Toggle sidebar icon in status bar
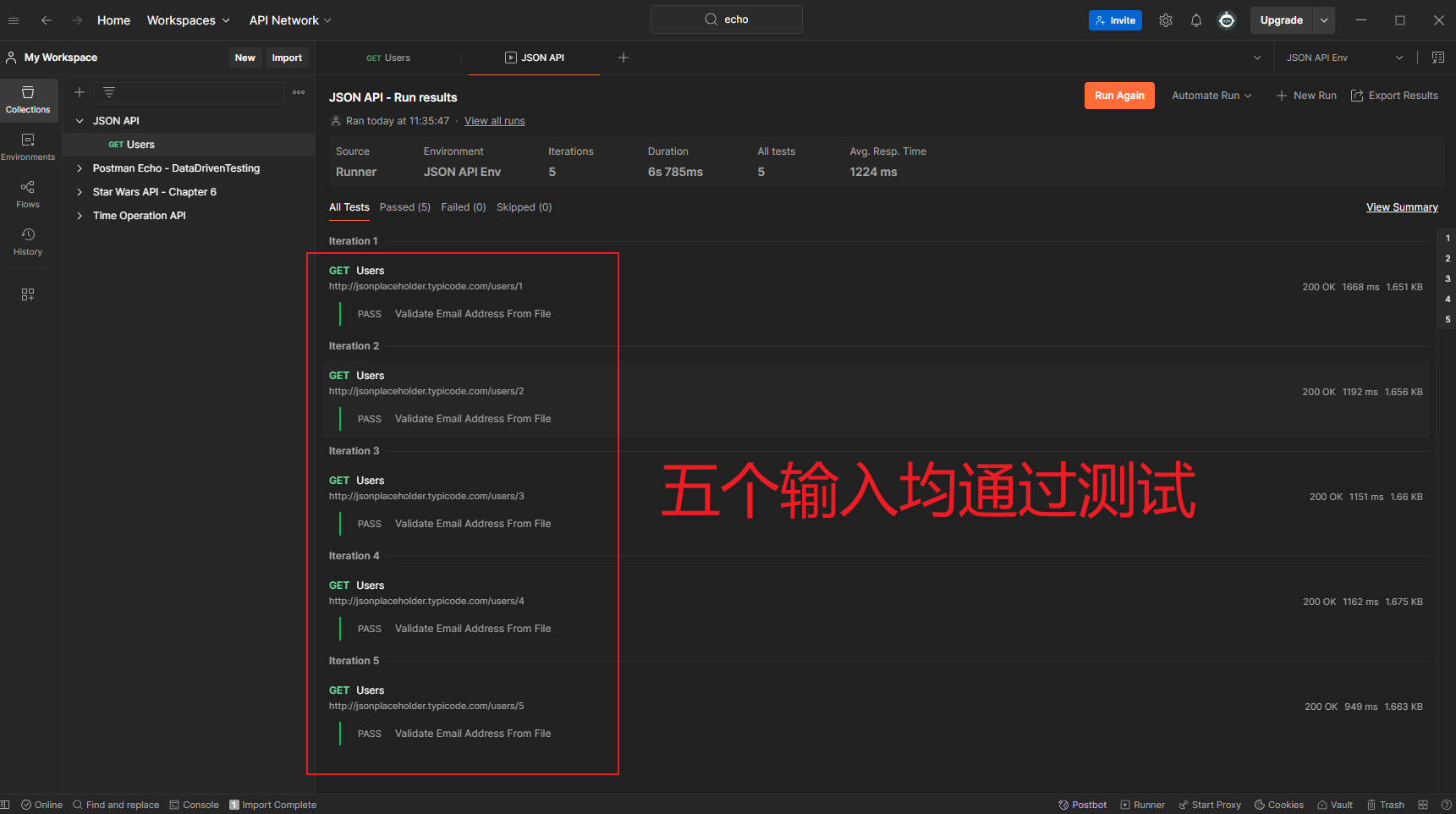The image size is (1456, 814). point(5,805)
